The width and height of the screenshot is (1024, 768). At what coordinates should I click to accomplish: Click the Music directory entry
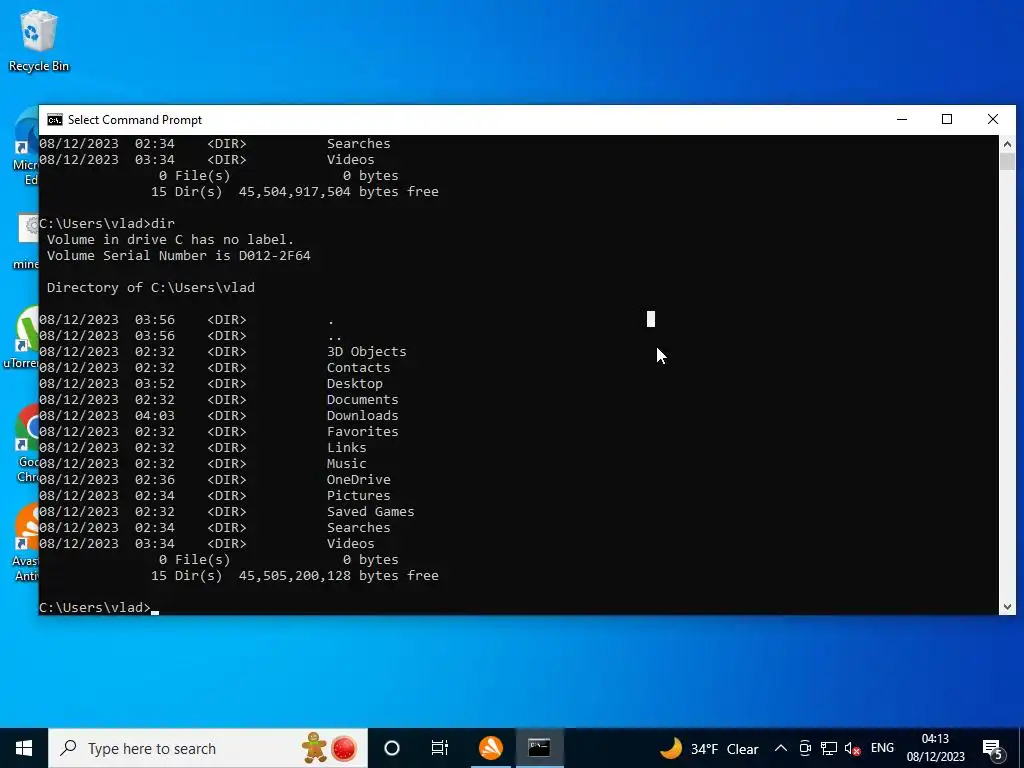tap(347, 464)
